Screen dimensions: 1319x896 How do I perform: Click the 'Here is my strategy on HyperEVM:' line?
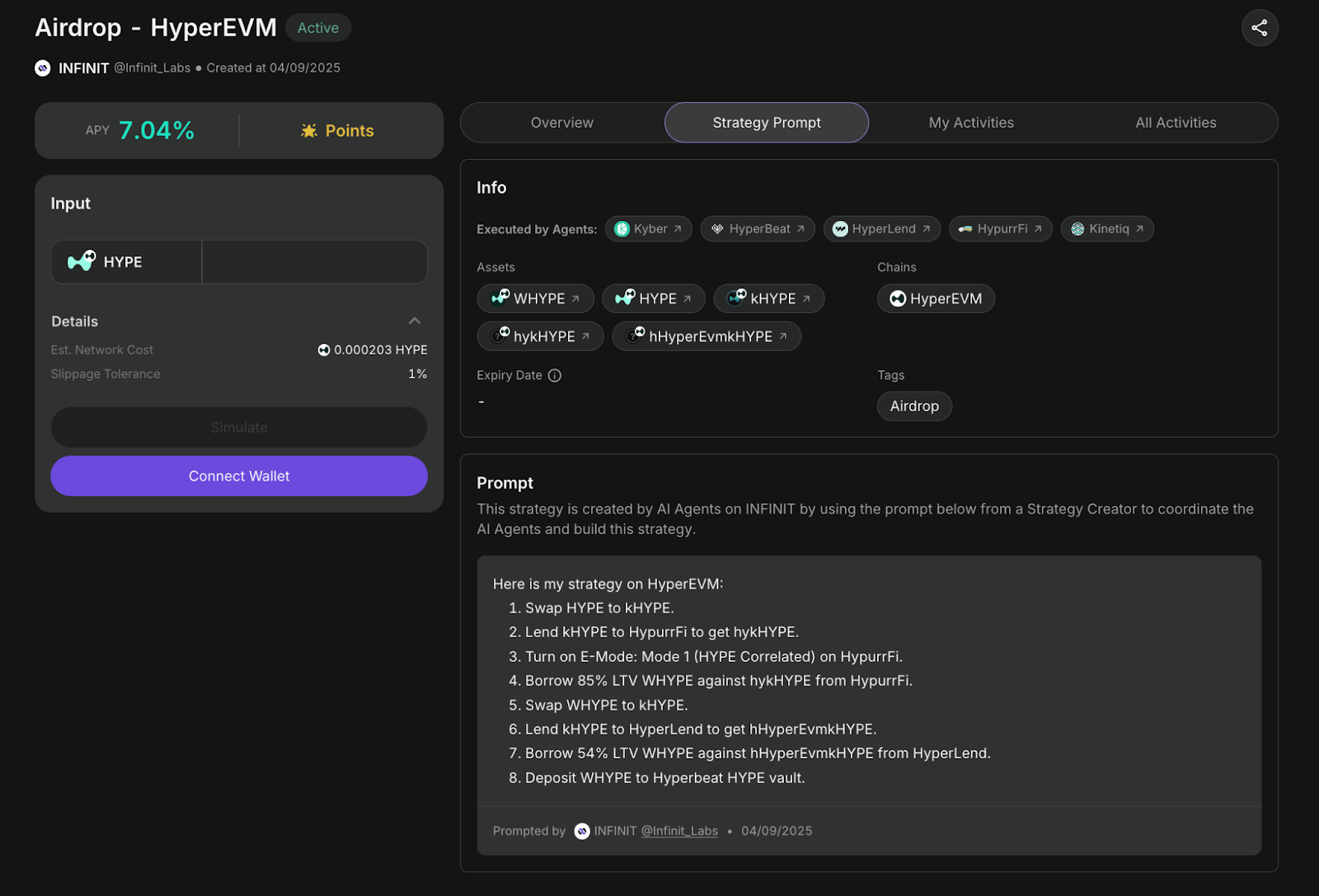(608, 584)
